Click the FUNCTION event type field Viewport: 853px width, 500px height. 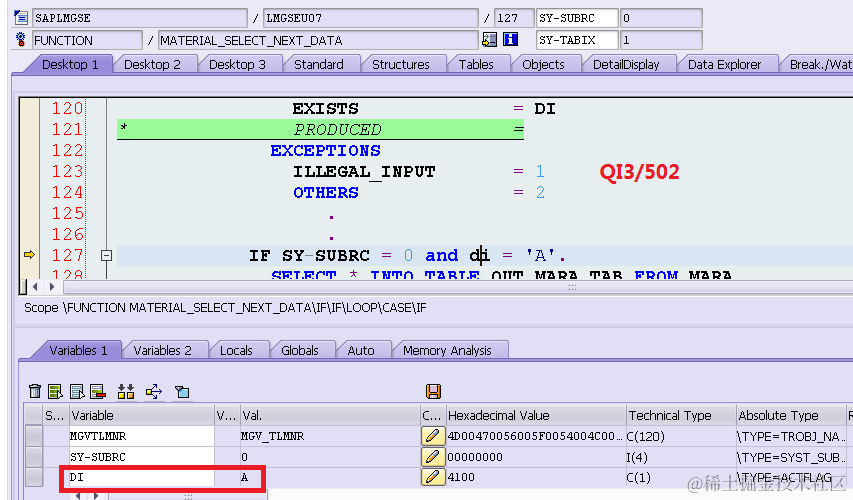click(x=87, y=40)
